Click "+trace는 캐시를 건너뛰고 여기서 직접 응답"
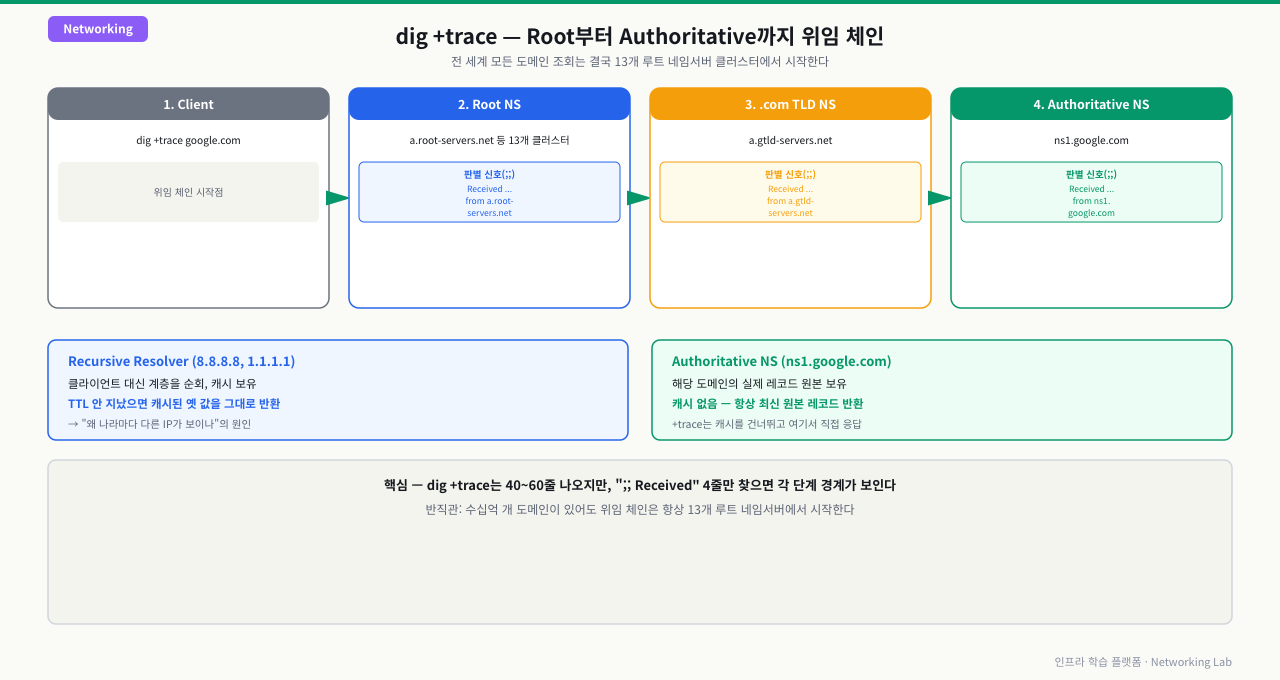This screenshot has width=1280, height=680. (x=766, y=424)
